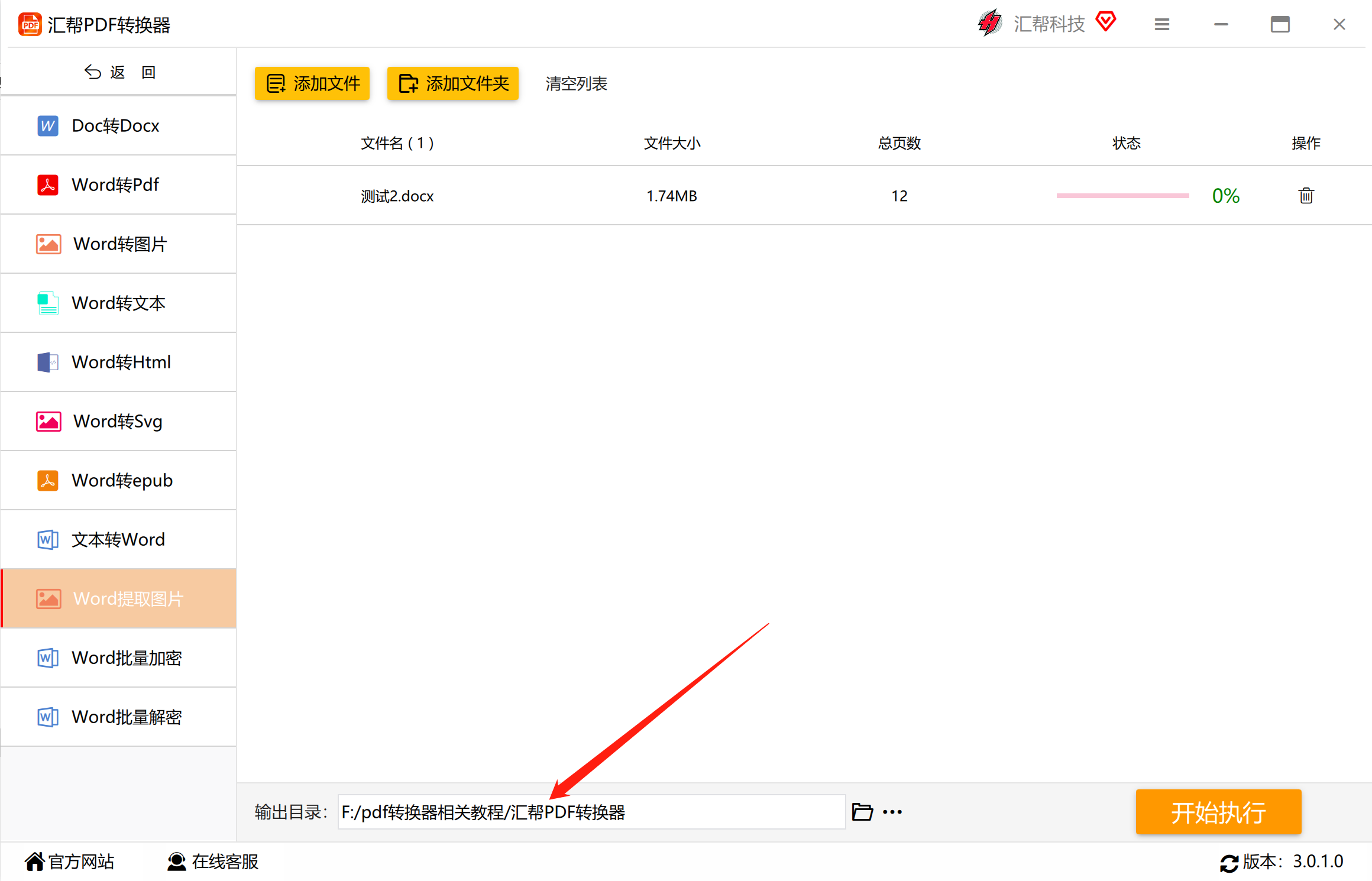
Task: Click the 12 total pages cell
Action: point(899,196)
